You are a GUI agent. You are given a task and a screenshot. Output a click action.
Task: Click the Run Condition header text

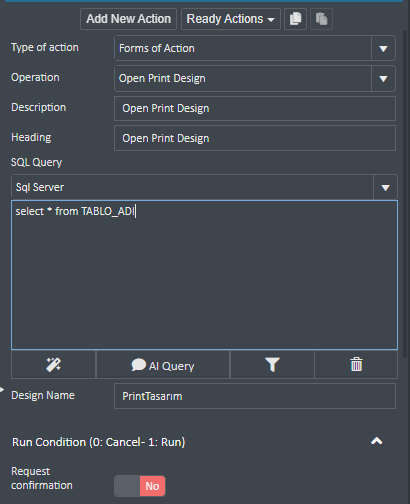(x=98, y=442)
